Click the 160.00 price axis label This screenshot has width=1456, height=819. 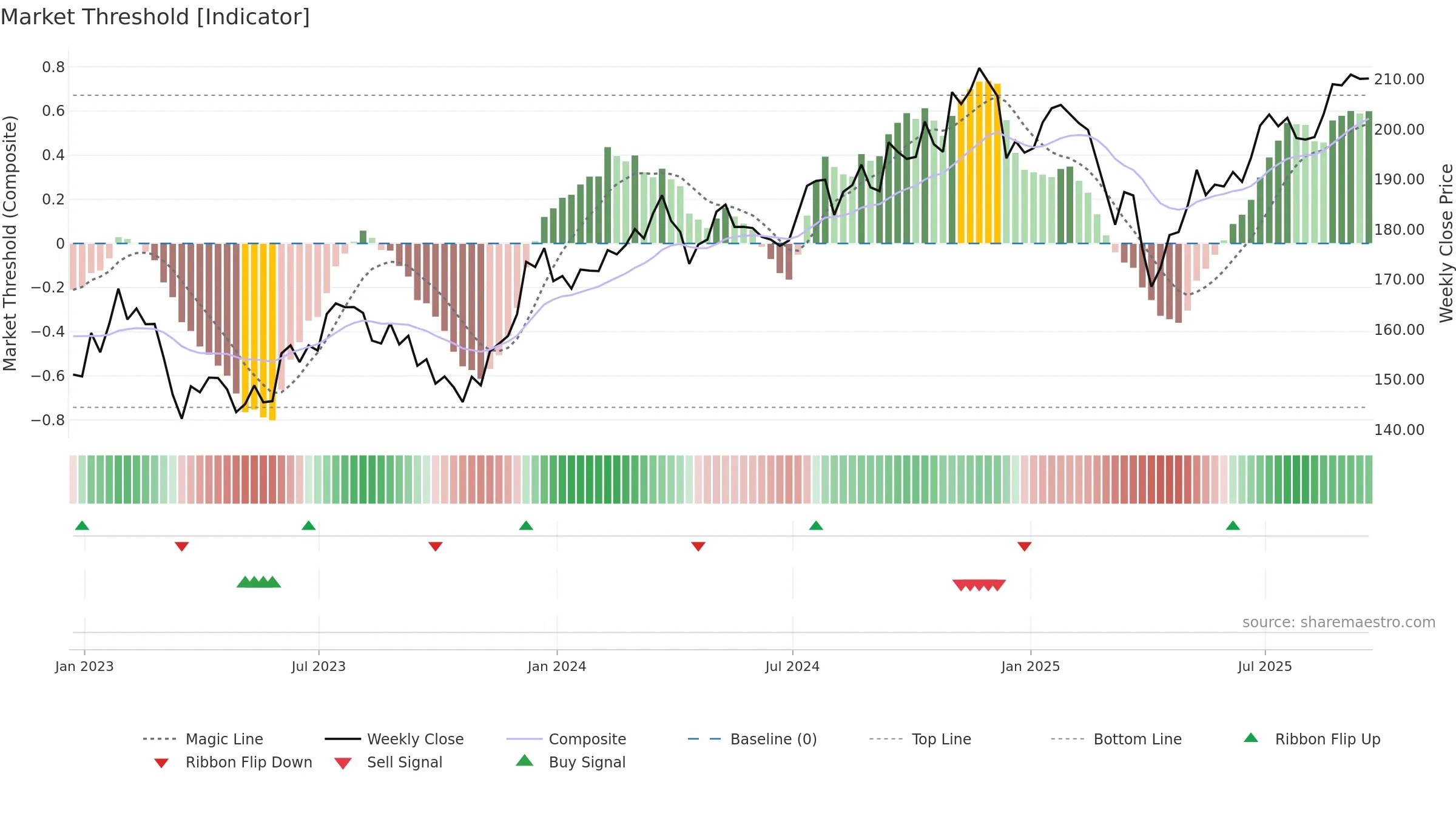[x=1399, y=330]
